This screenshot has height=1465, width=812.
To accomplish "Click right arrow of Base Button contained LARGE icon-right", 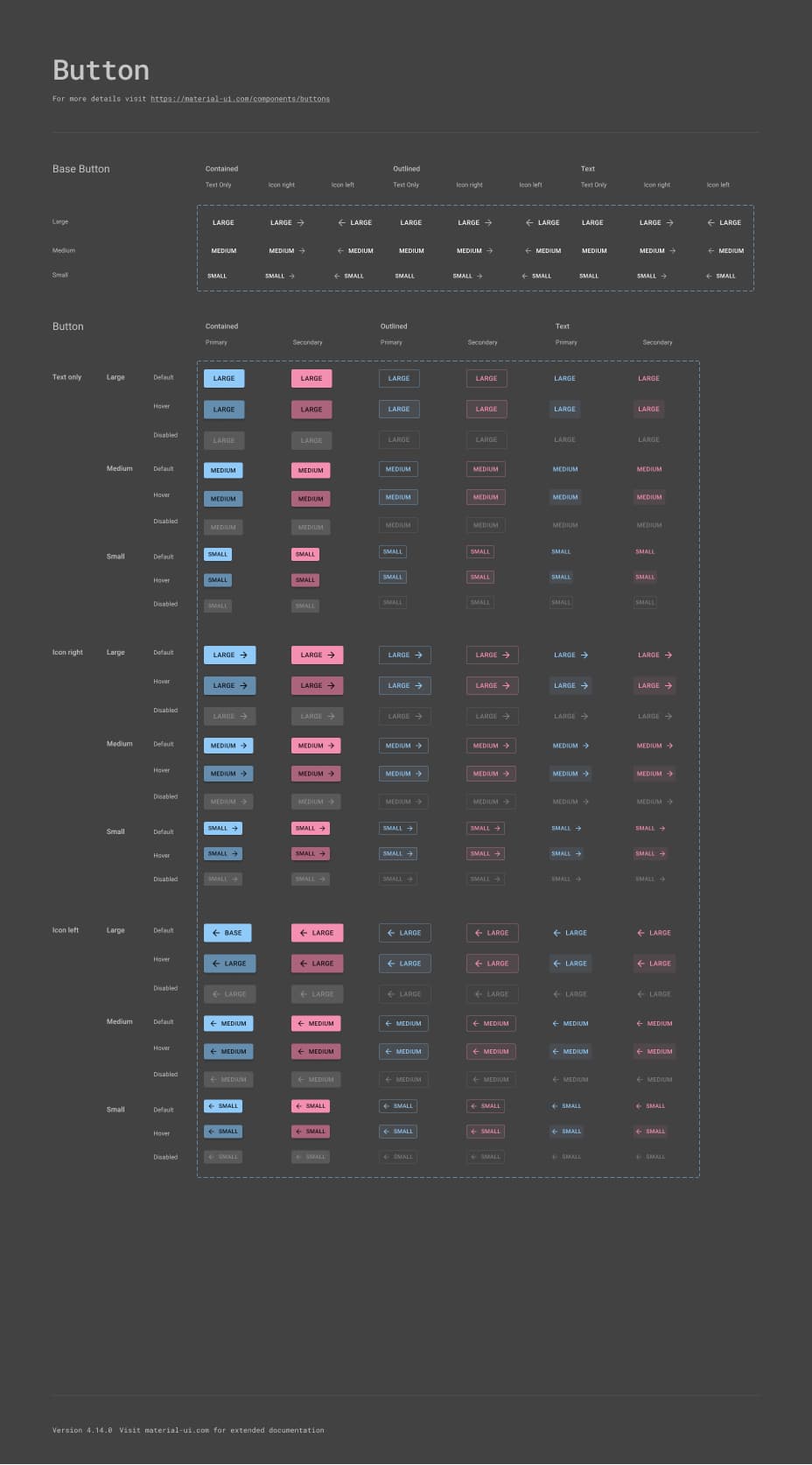I will coord(301,223).
